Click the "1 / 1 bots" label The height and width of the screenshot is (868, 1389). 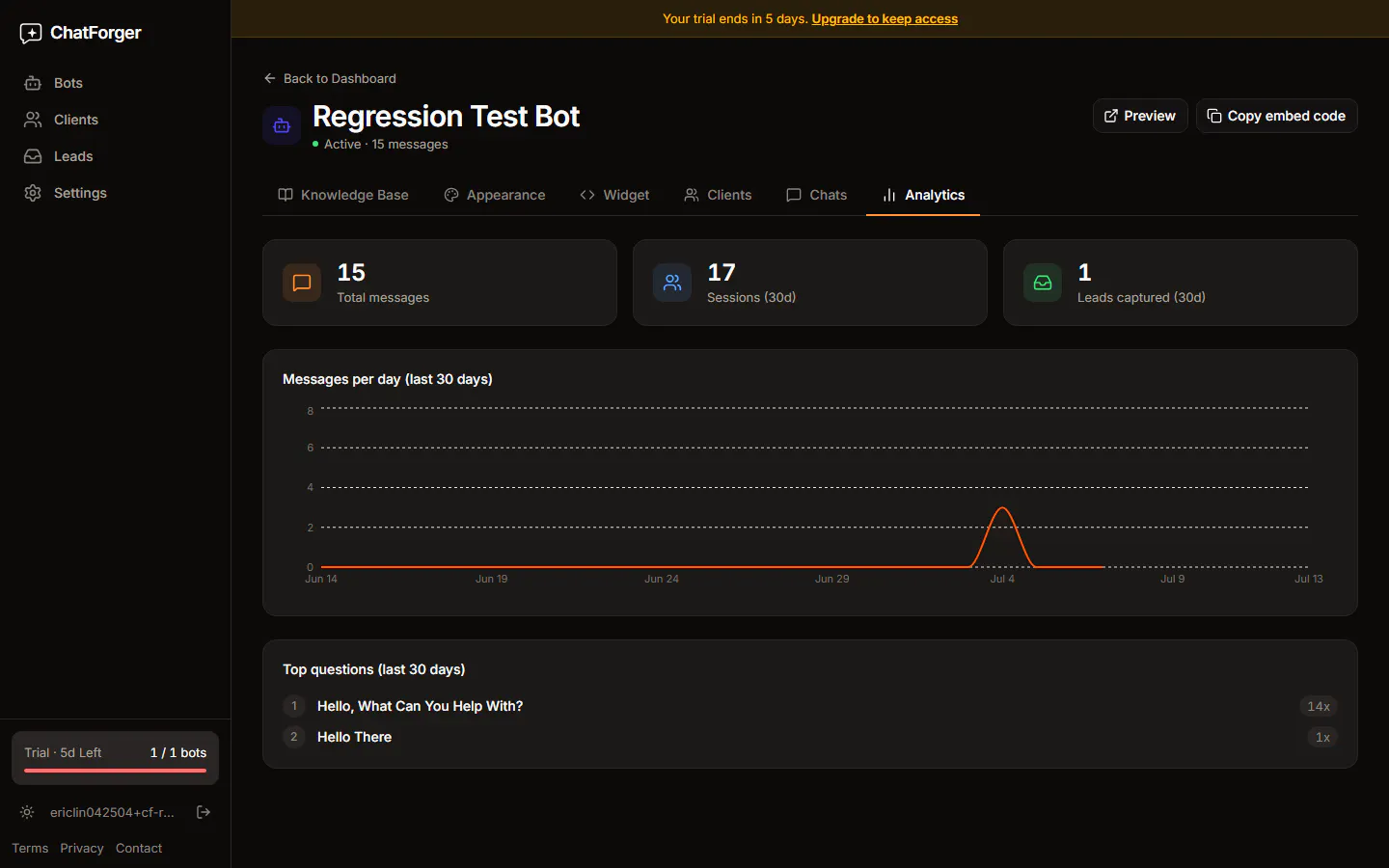point(178,752)
